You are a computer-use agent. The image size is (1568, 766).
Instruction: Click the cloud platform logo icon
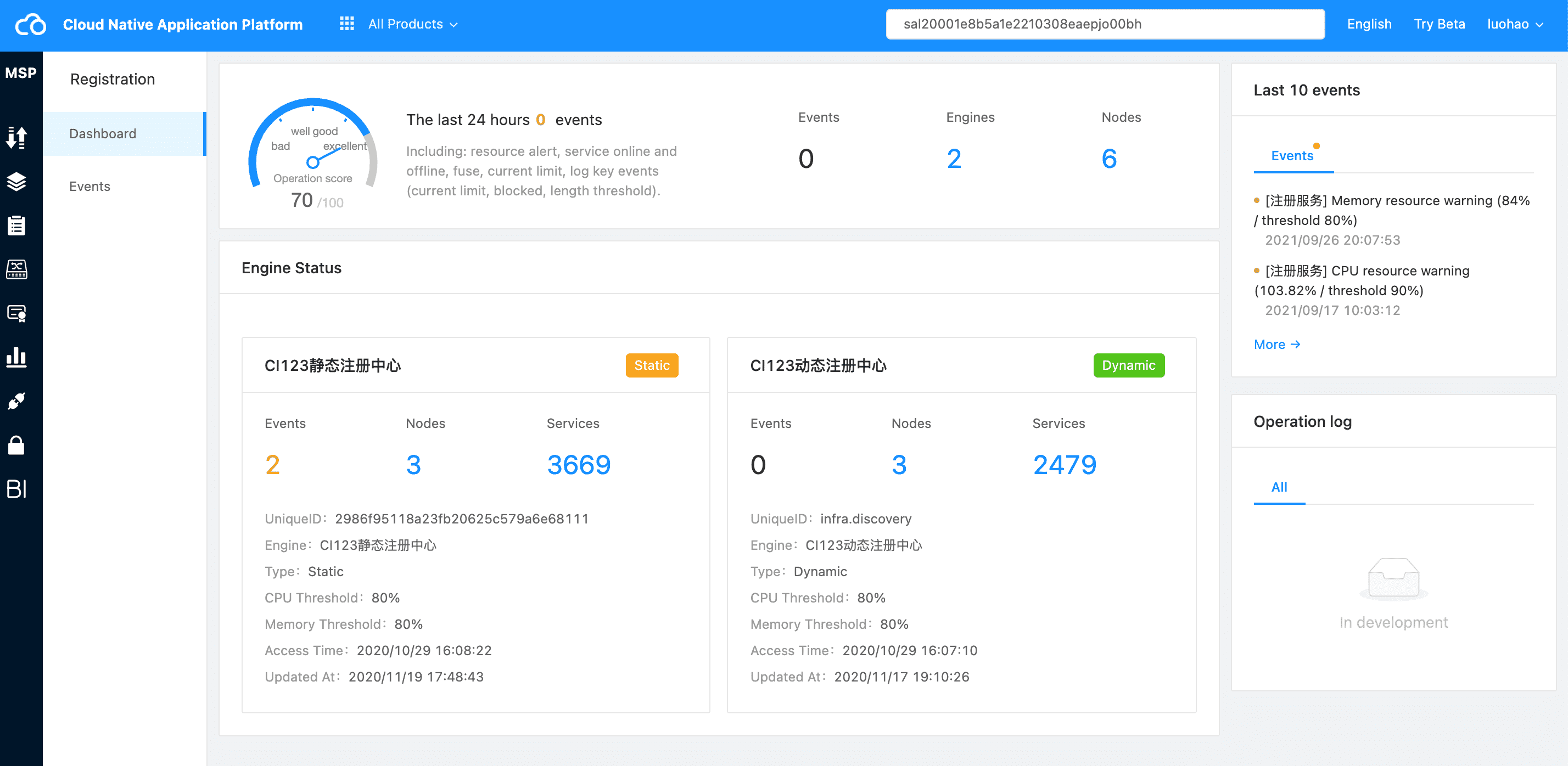30,24
